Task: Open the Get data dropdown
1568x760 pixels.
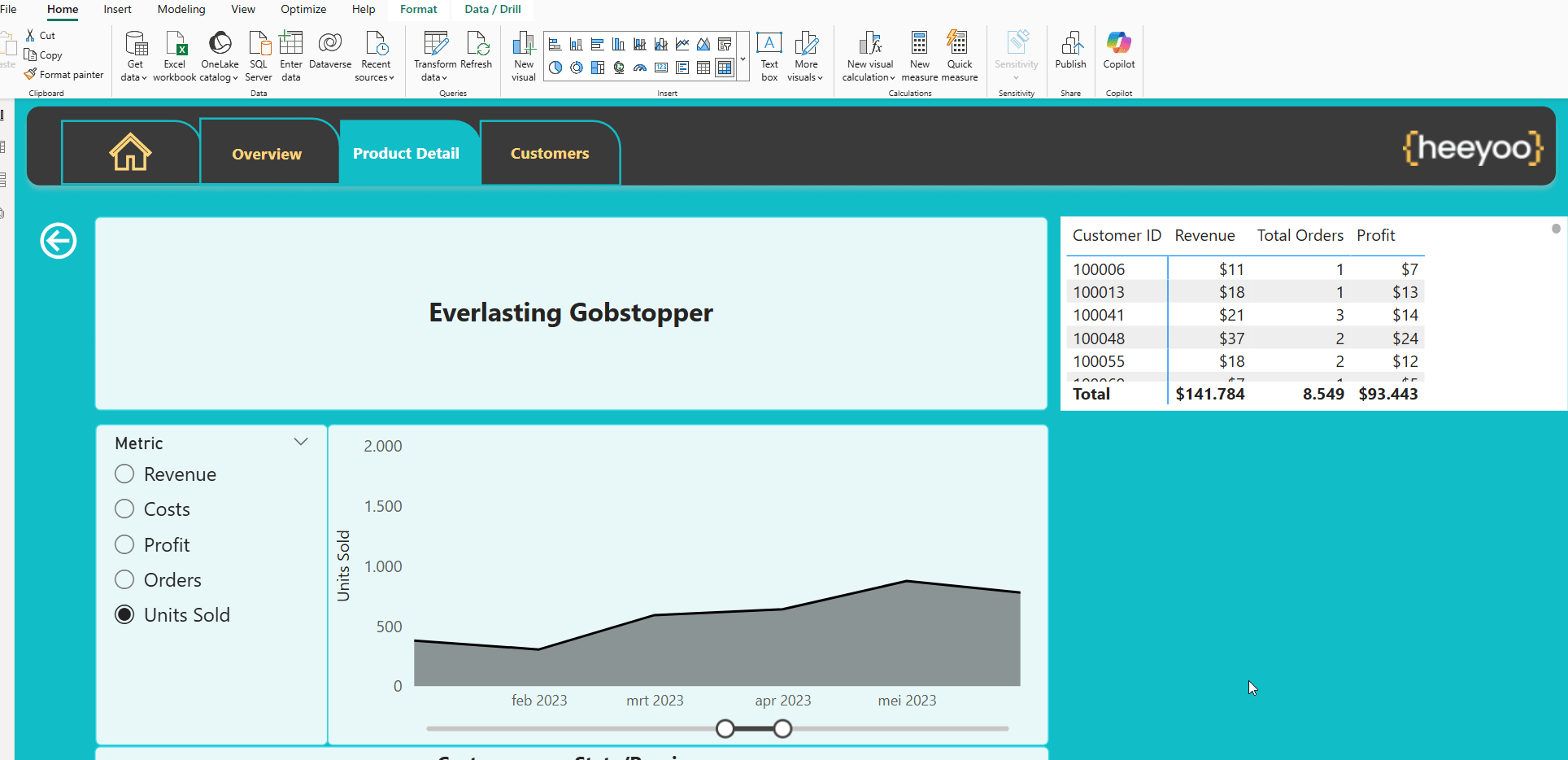Action: pyautogui.click(x=134, y=55)
